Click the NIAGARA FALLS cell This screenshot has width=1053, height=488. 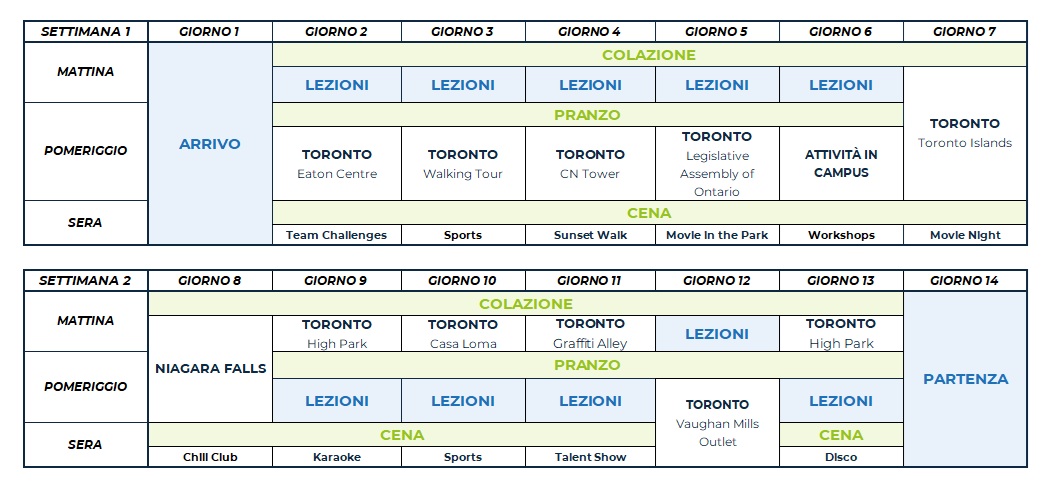210,368
